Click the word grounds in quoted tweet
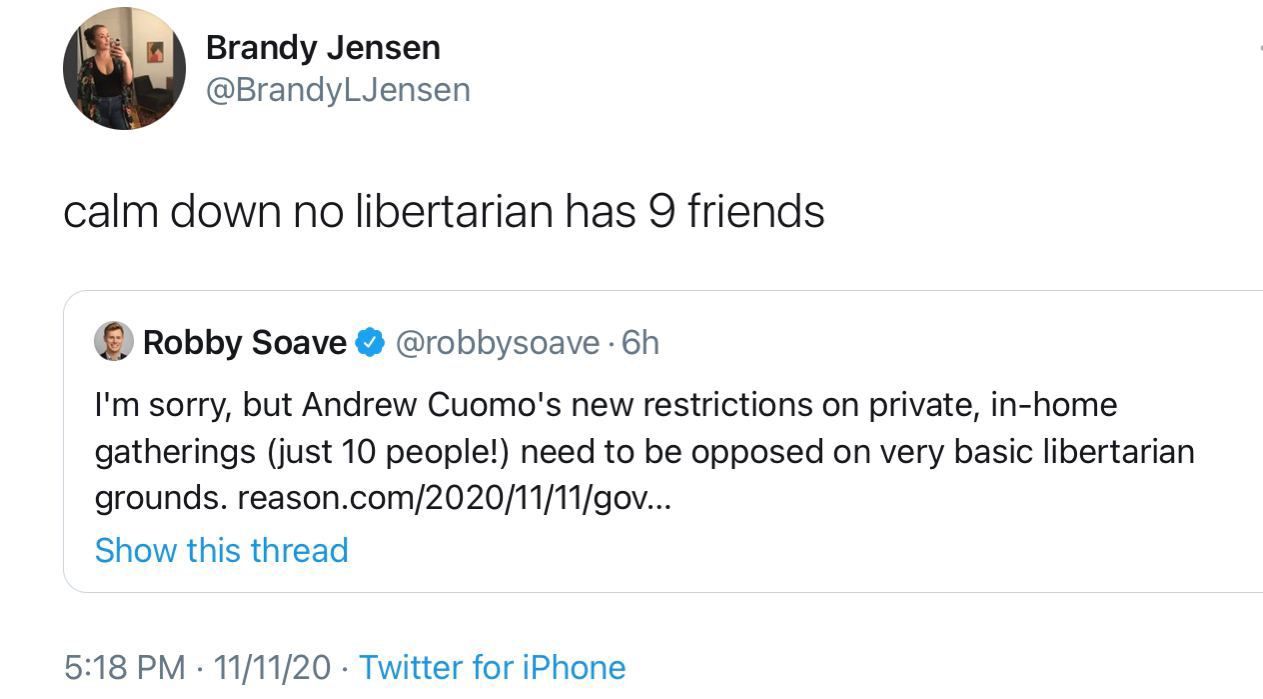This screenshot has width=1263, height=699. pos(160,497)
